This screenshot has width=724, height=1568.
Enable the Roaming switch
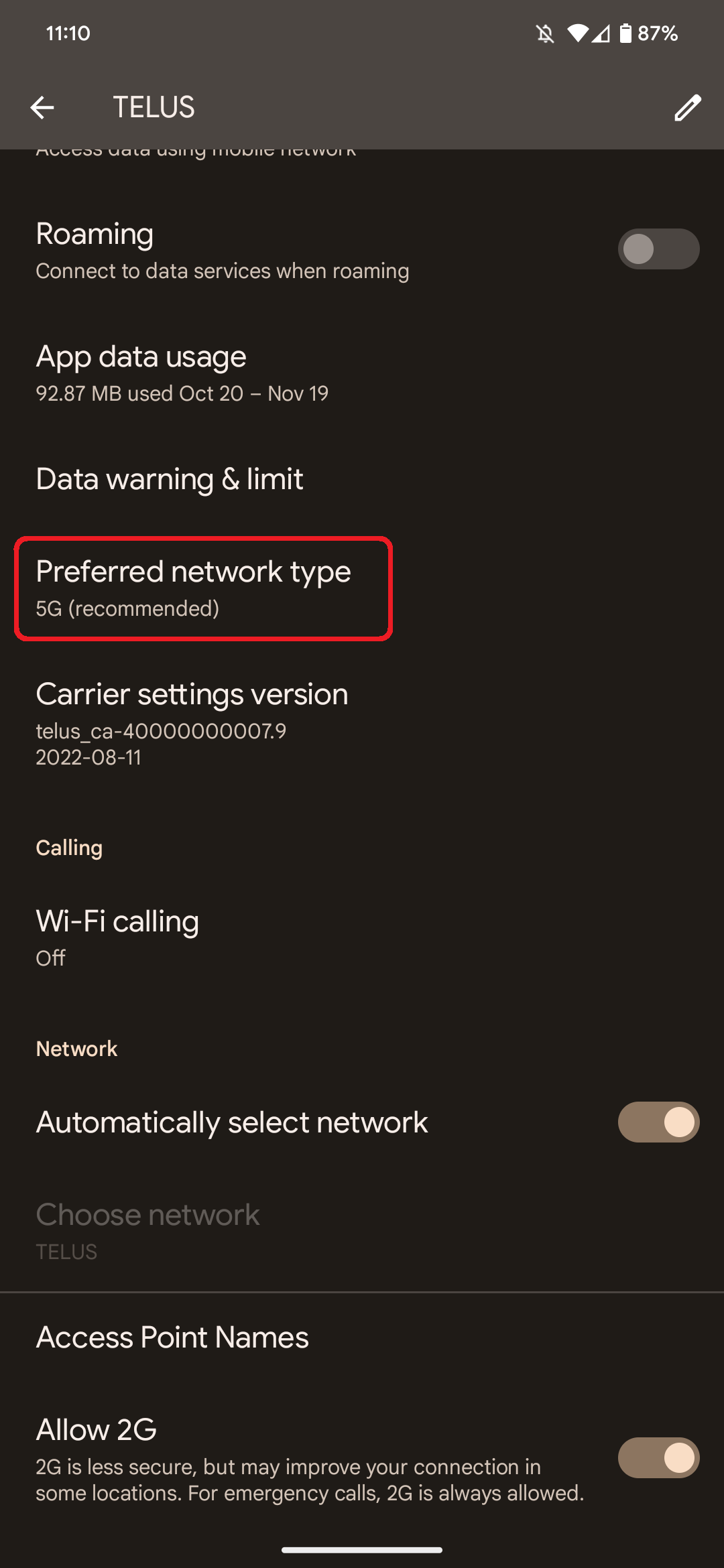point(658,249)
